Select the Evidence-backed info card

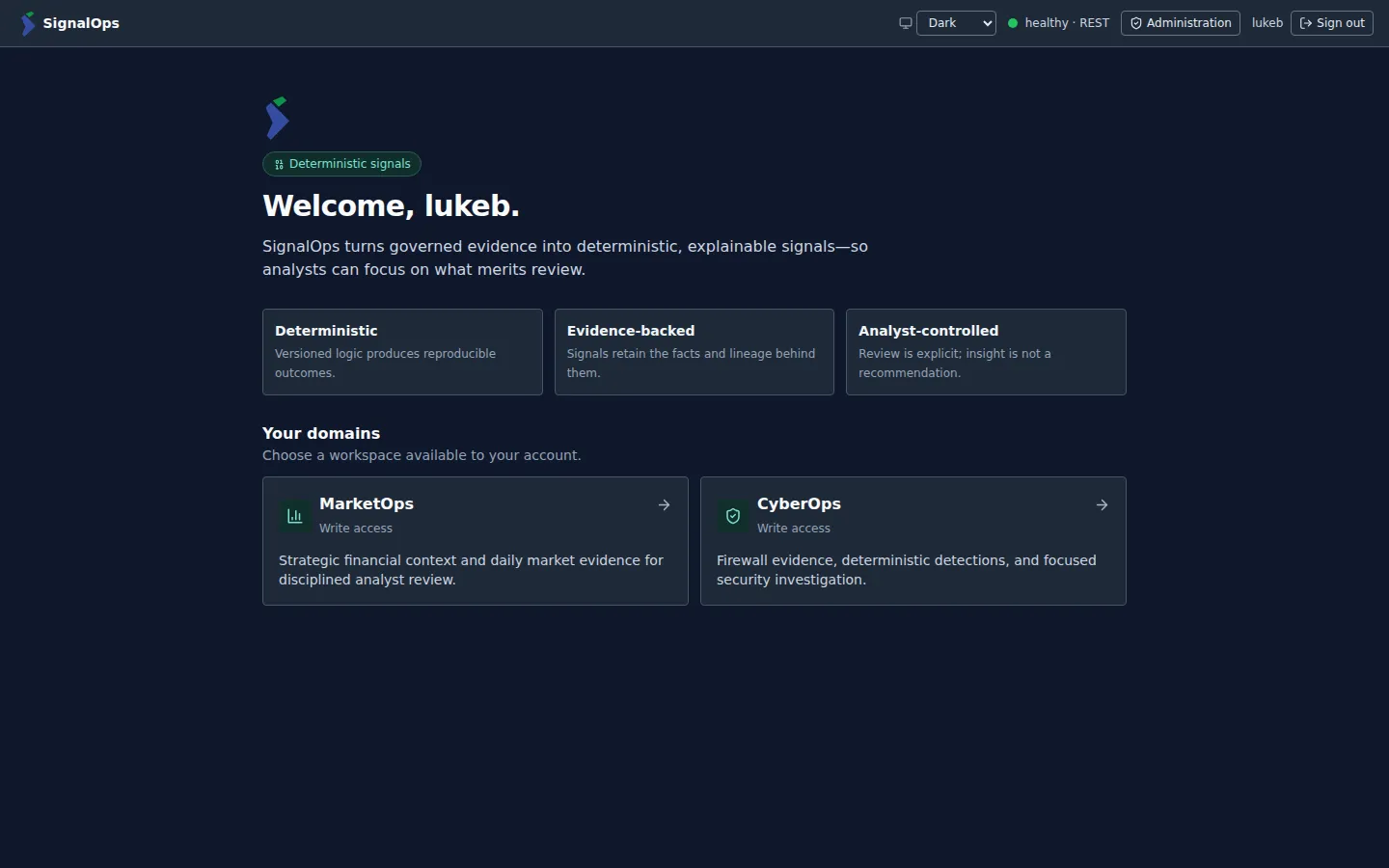pyautogui.click(x=694, y=352)
